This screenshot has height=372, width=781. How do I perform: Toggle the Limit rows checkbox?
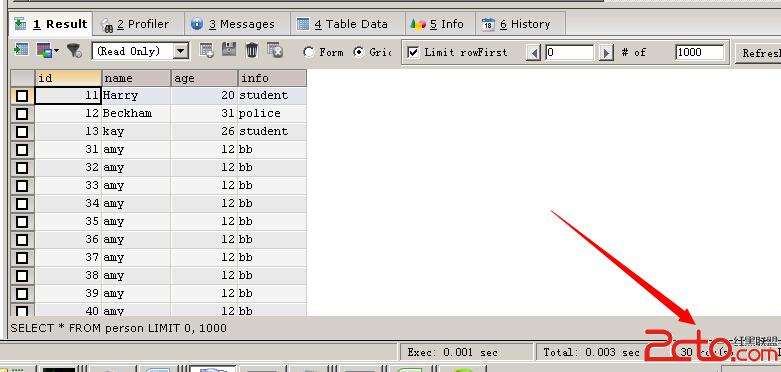click(x=413, y=52)
